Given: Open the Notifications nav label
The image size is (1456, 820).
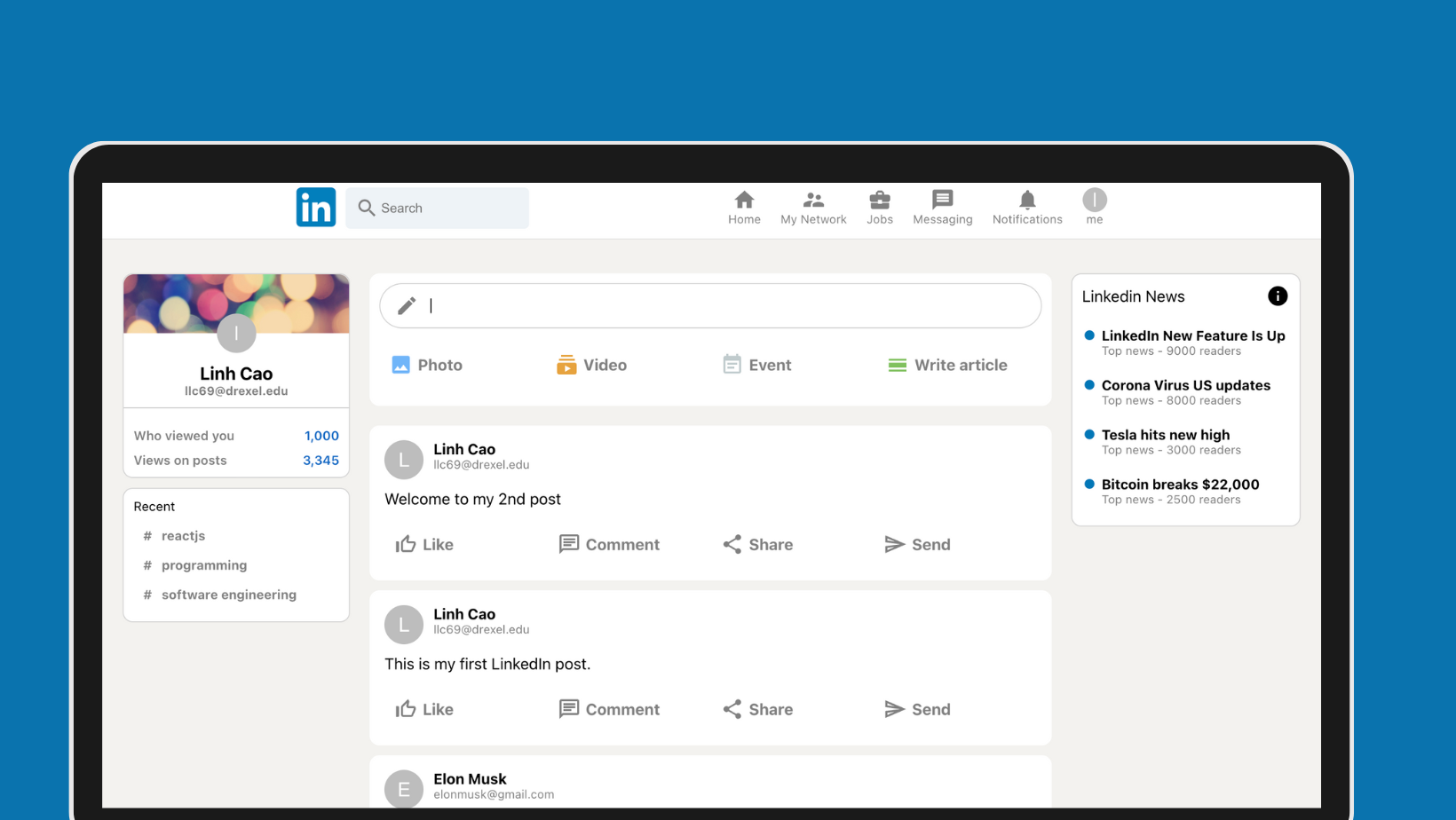Looking at the screenshot, I should 1027,219.
